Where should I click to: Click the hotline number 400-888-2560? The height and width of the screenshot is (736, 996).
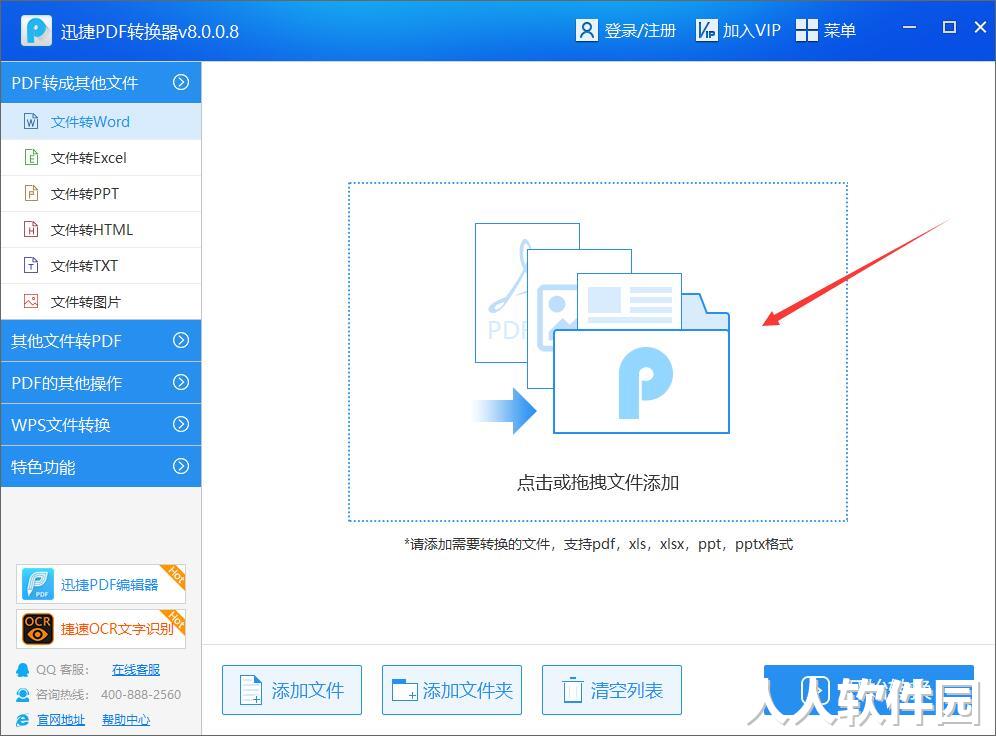click(x=141, y=695)
